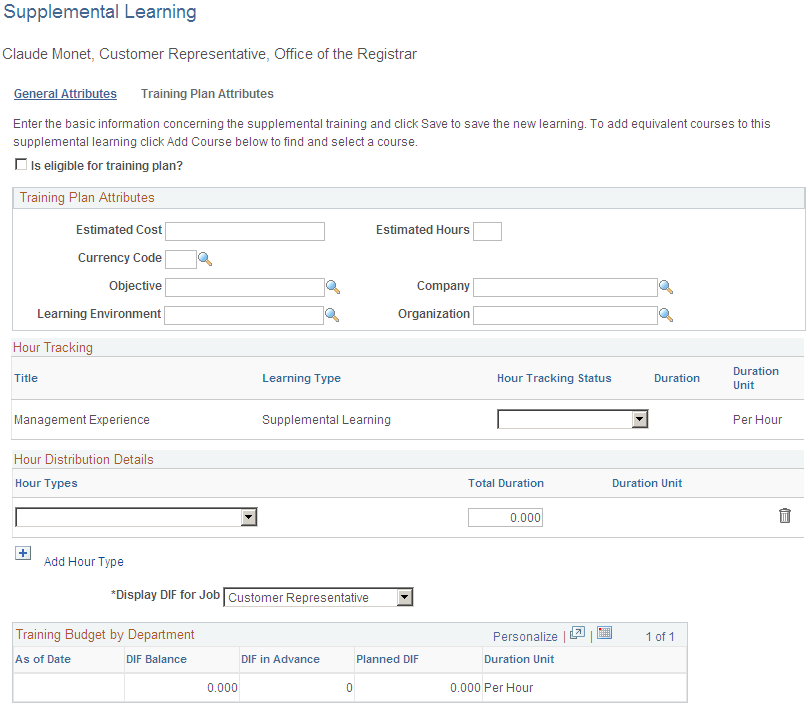Open the Company lookup magnifier
This screenshot has width=812, height=708.
pos(666,287)
